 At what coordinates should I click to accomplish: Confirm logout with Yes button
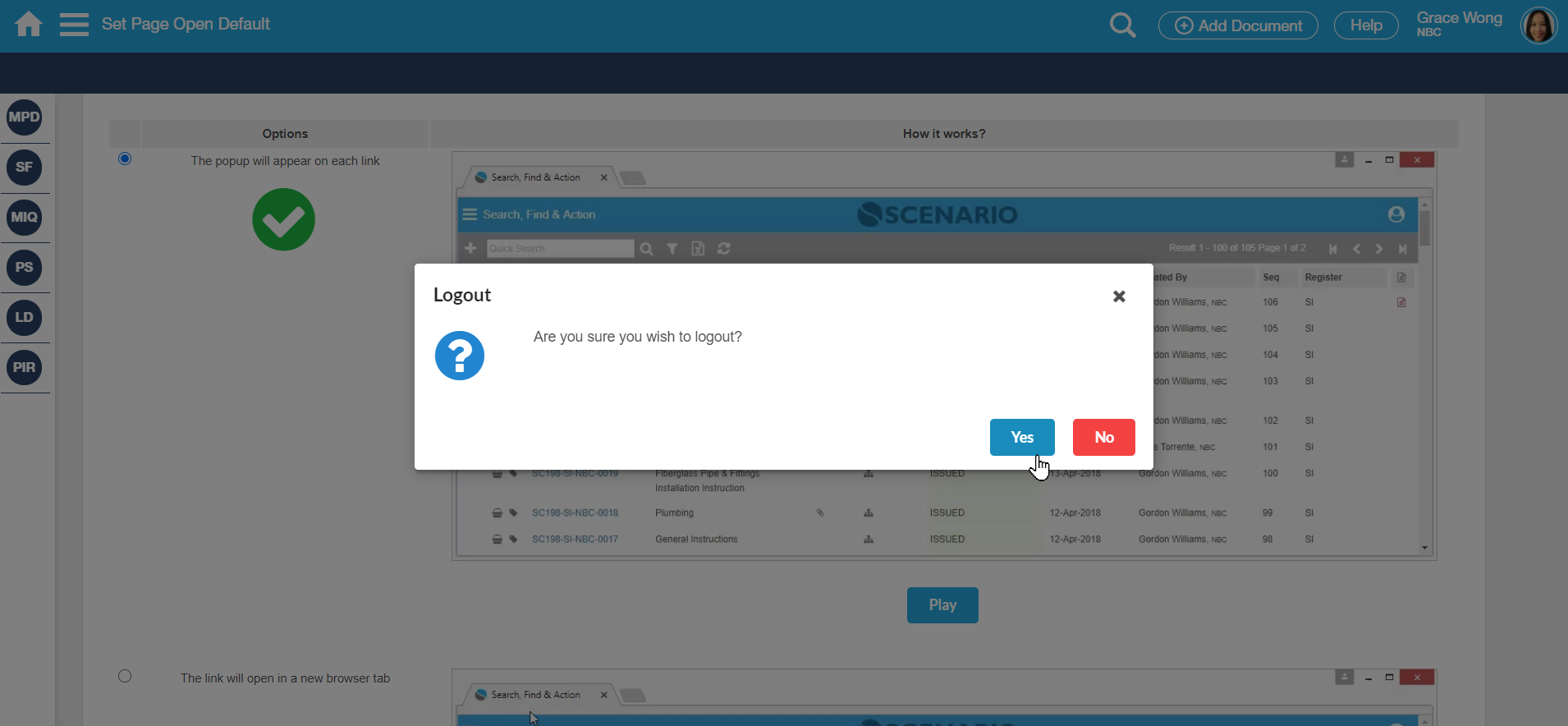(x=1021, y=437)
